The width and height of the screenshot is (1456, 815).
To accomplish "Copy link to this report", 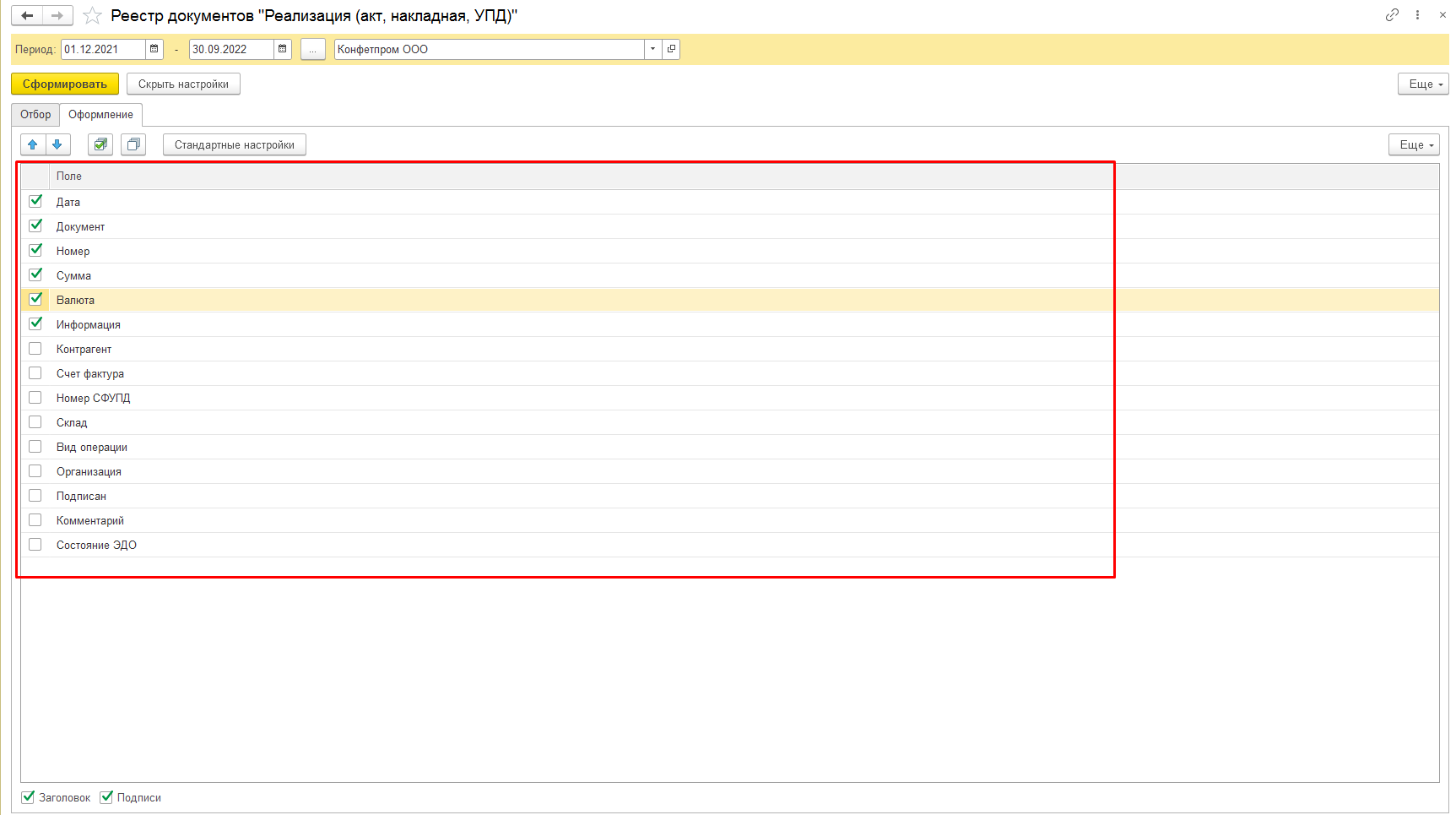I will [1392, 15].
